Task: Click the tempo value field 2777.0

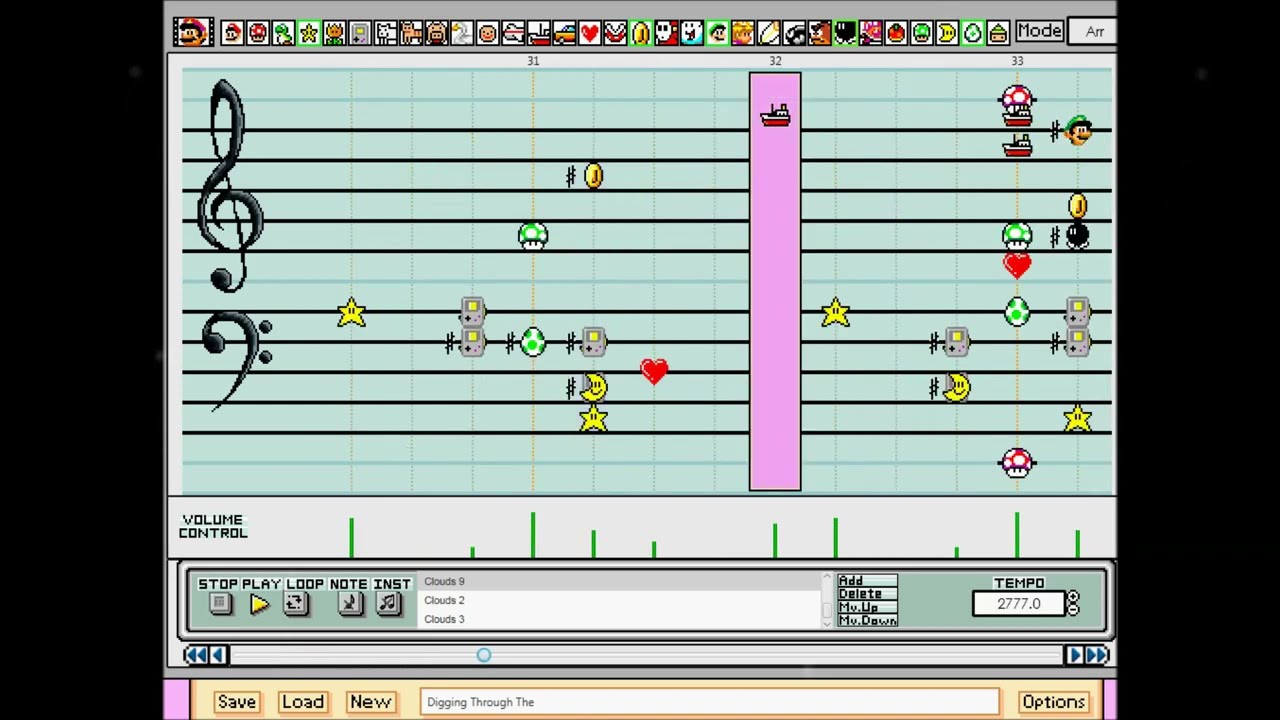Action: (1018, 604)
